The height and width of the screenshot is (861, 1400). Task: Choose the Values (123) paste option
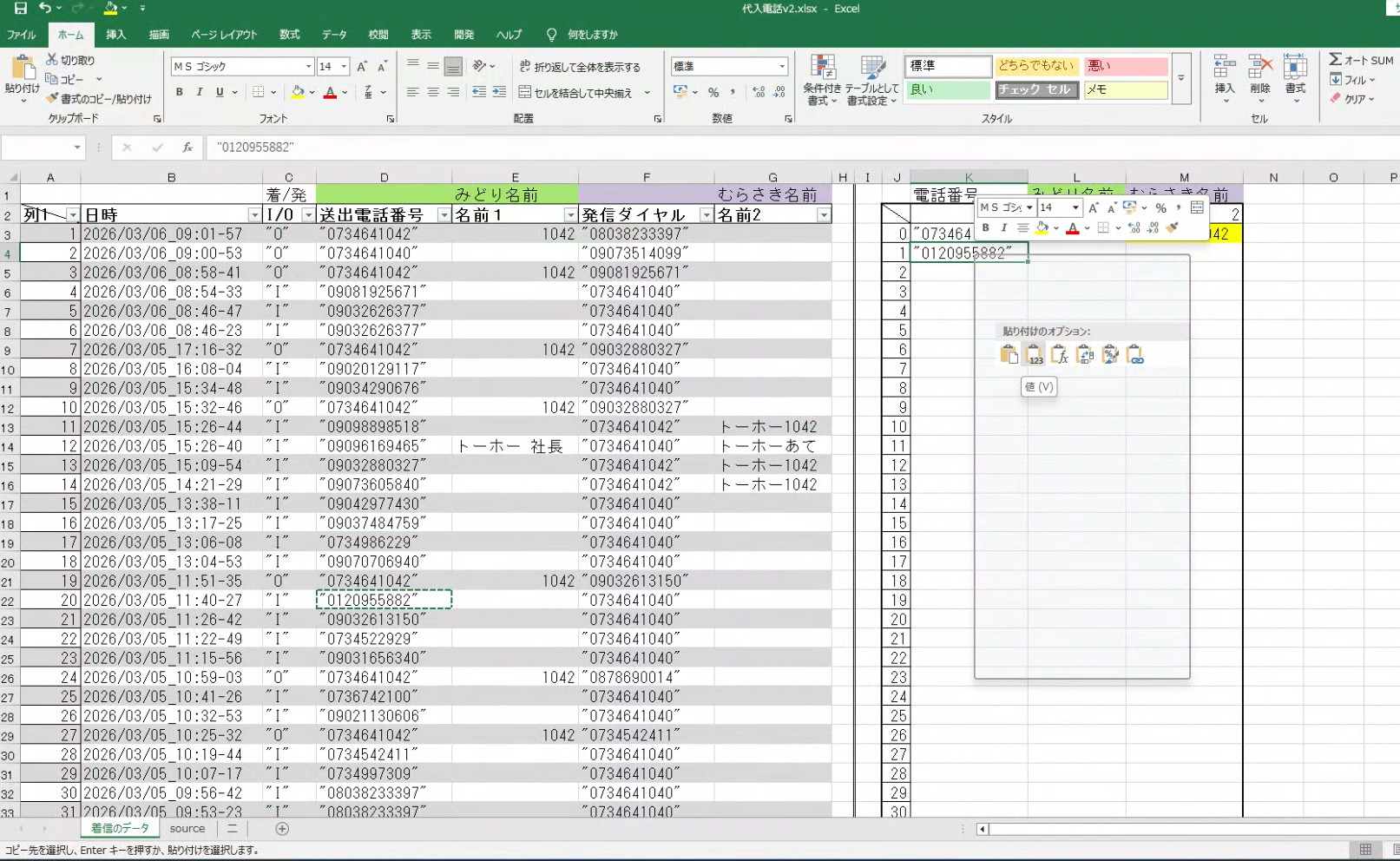(x=1034, y=354)
